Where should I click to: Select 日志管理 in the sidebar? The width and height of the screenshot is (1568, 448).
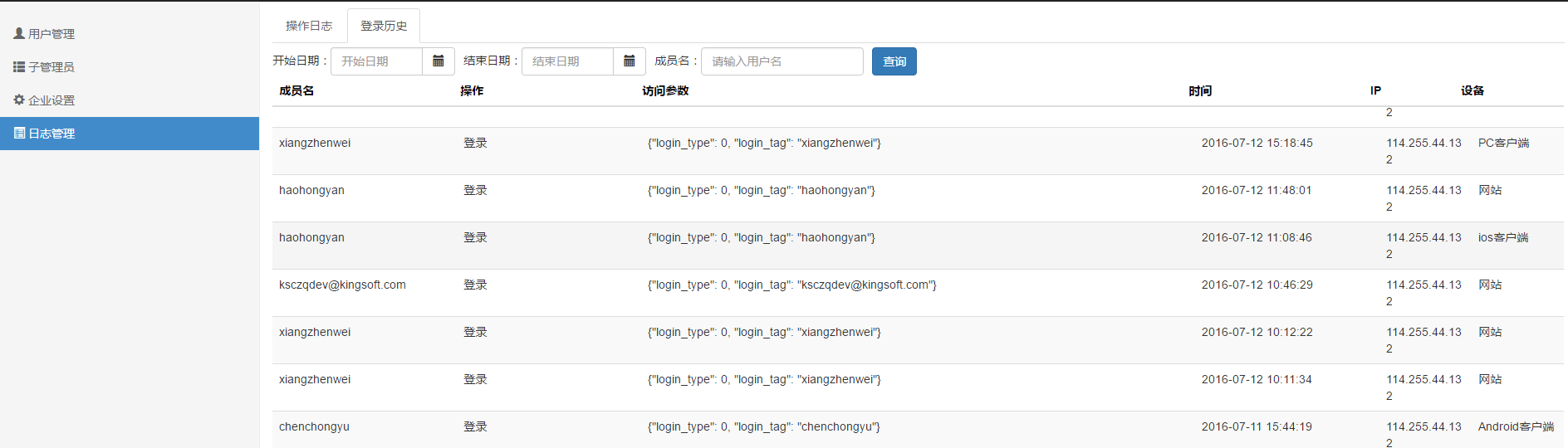pyautogui.click(x=51, y=134)
